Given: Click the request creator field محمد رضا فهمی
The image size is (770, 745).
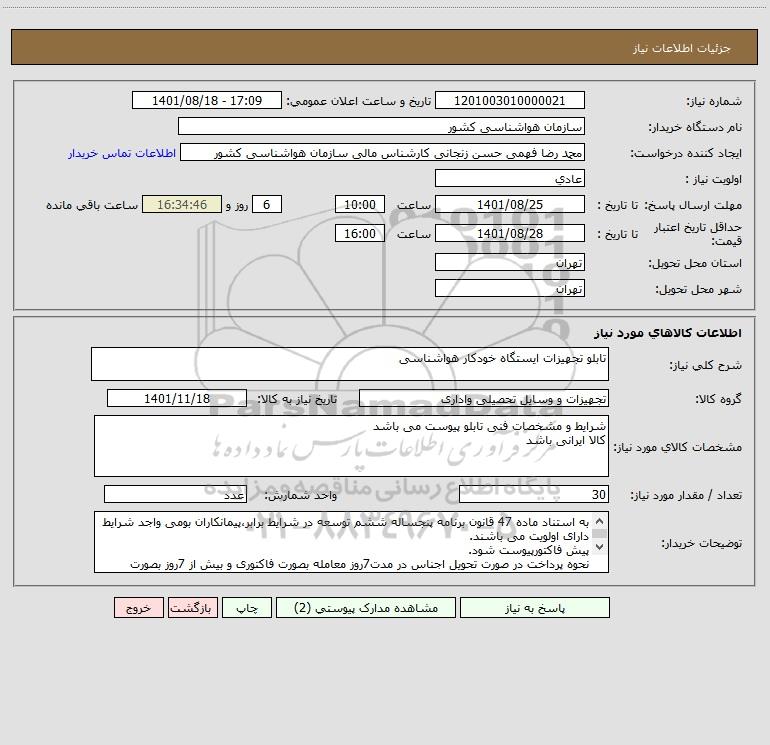Looking at the screenshot, I should pos(383,152).
